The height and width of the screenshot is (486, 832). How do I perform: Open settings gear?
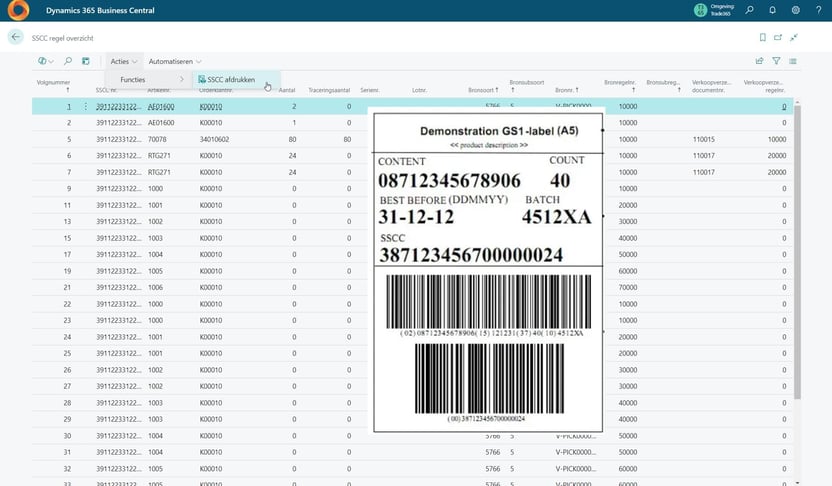(795, 10)
